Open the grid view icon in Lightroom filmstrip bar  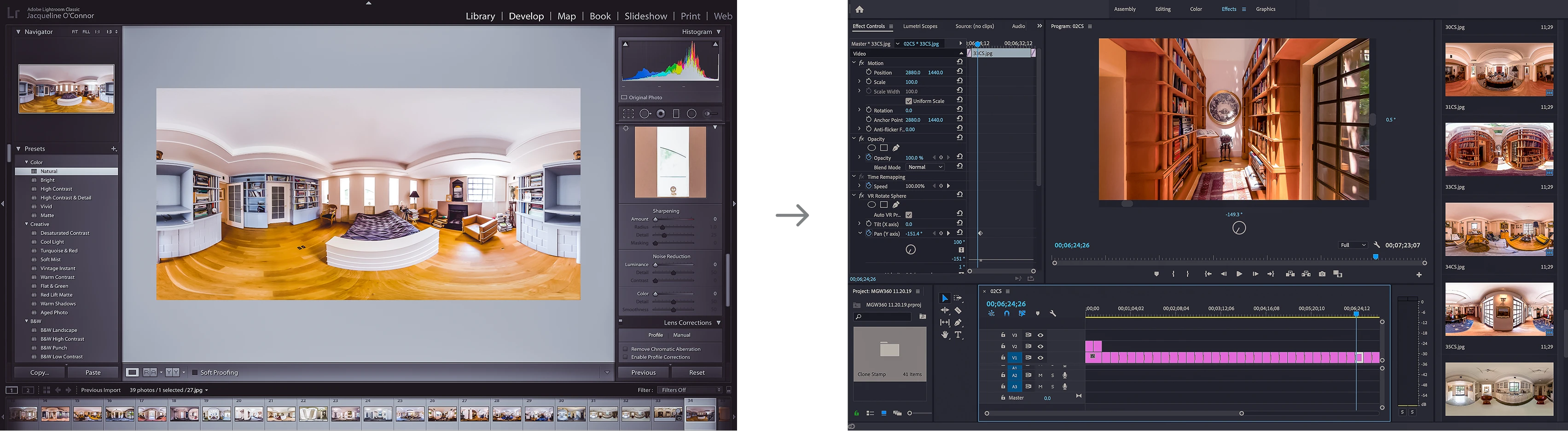tap(46, 390)
